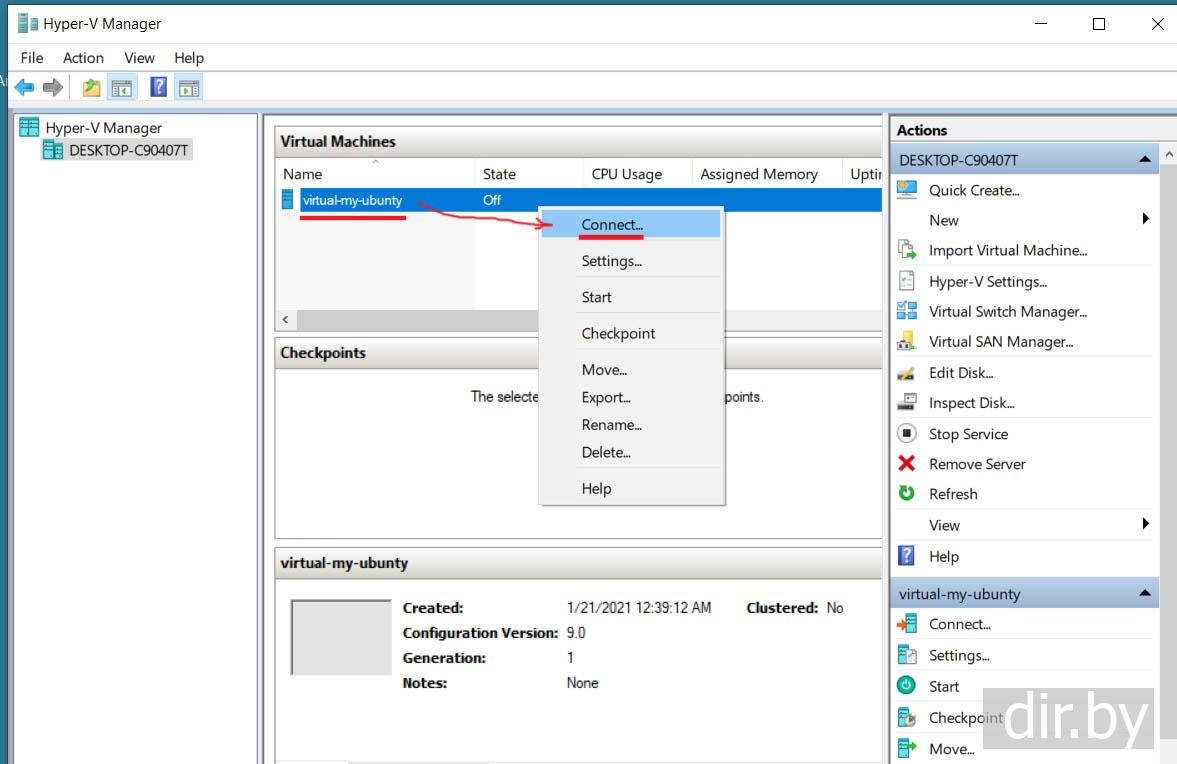Open the Action menu in menu bar

(x=83, y=58)
